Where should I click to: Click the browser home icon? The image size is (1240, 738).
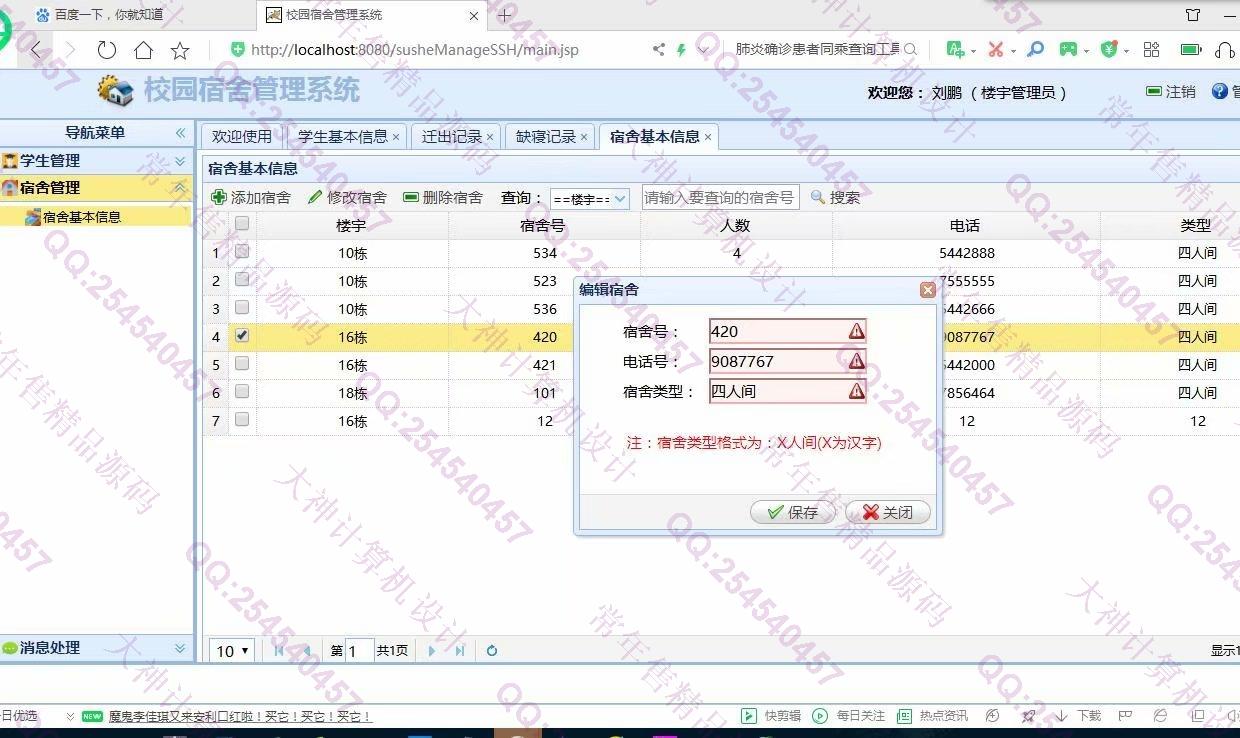click(x=144, y=50)
